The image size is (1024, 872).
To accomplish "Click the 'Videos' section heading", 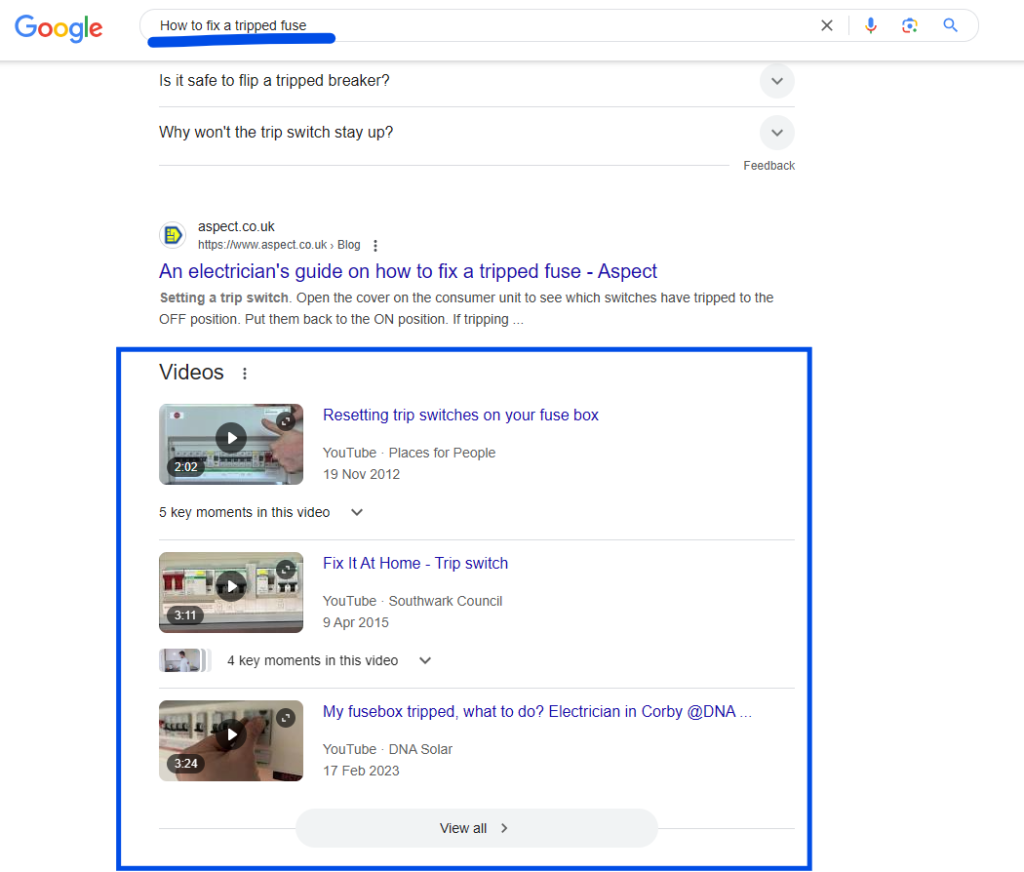I will 191,372.
